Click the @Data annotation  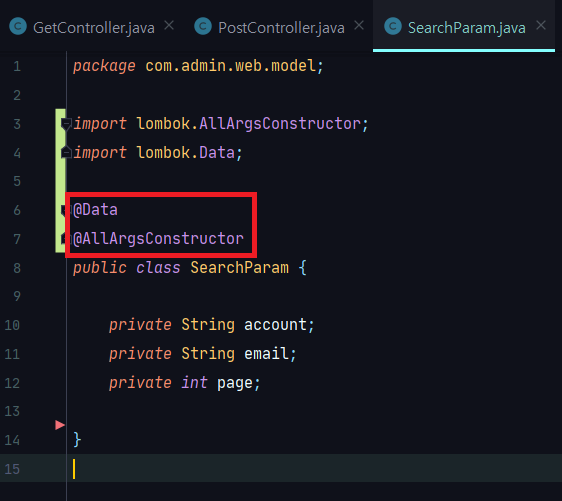click(95, 210)
